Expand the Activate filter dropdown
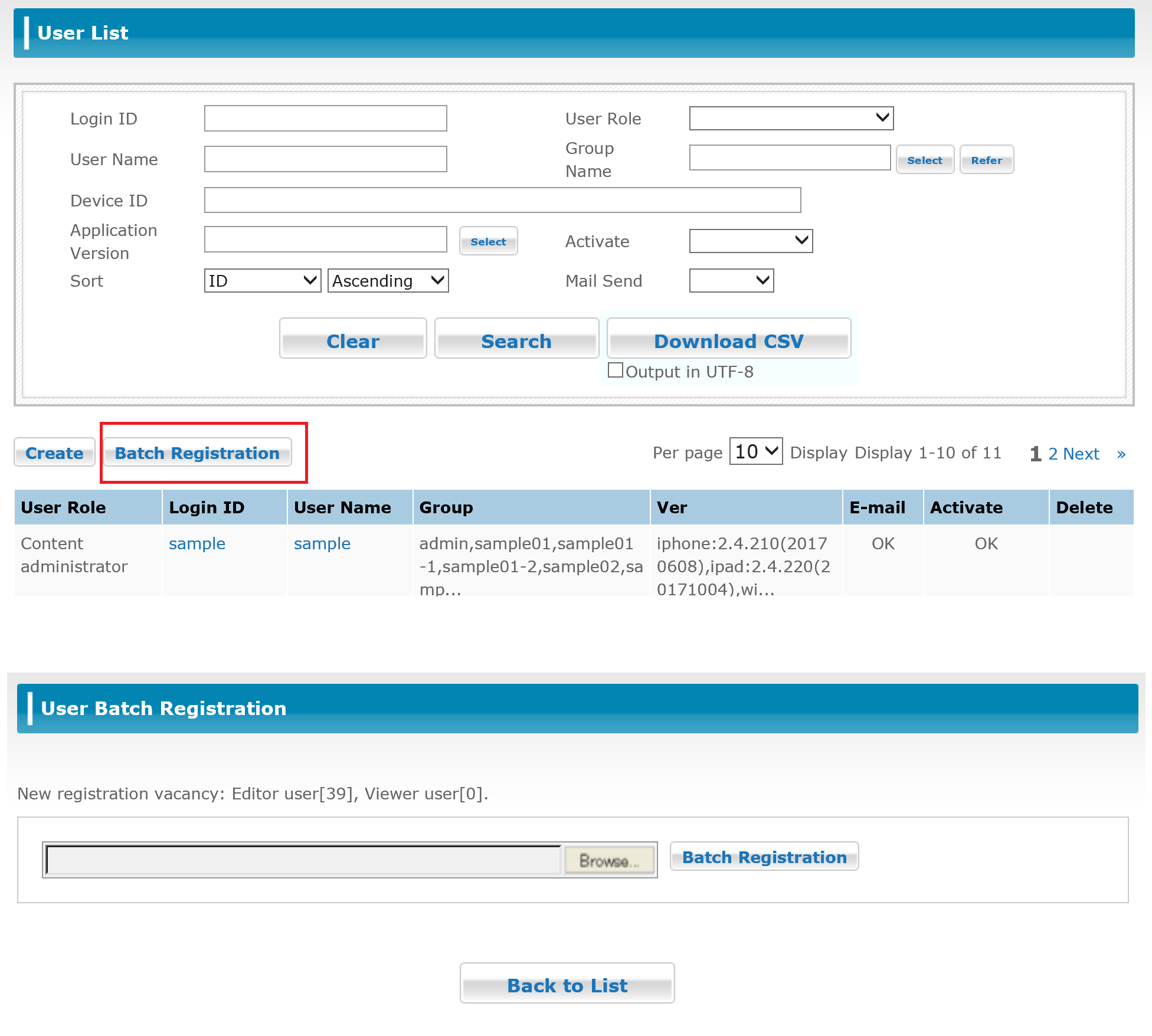Viewport: 1152px width, 1036px height. click(751, 241)
